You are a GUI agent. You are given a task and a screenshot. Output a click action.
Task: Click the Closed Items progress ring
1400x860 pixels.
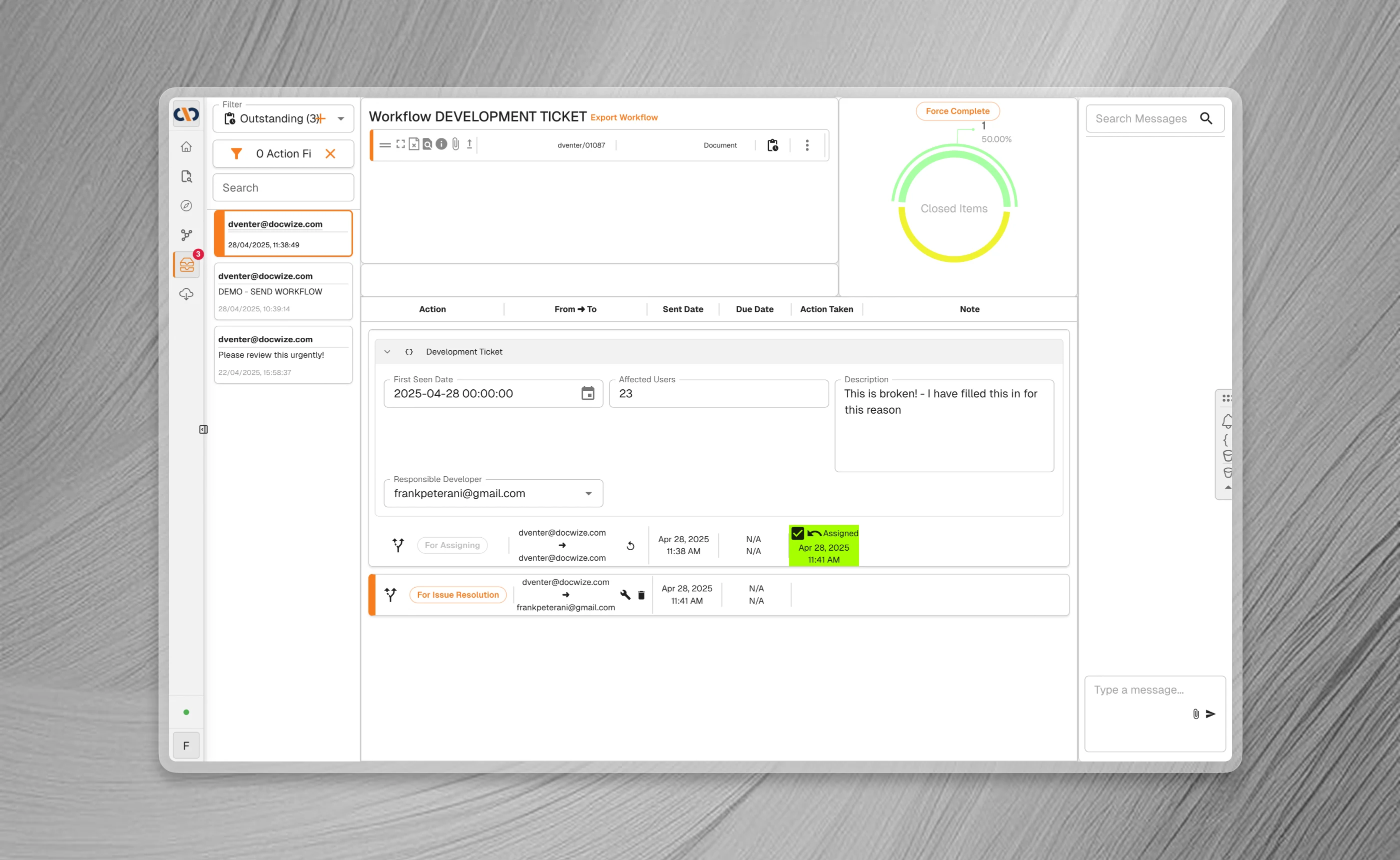(x=954, y=203)
